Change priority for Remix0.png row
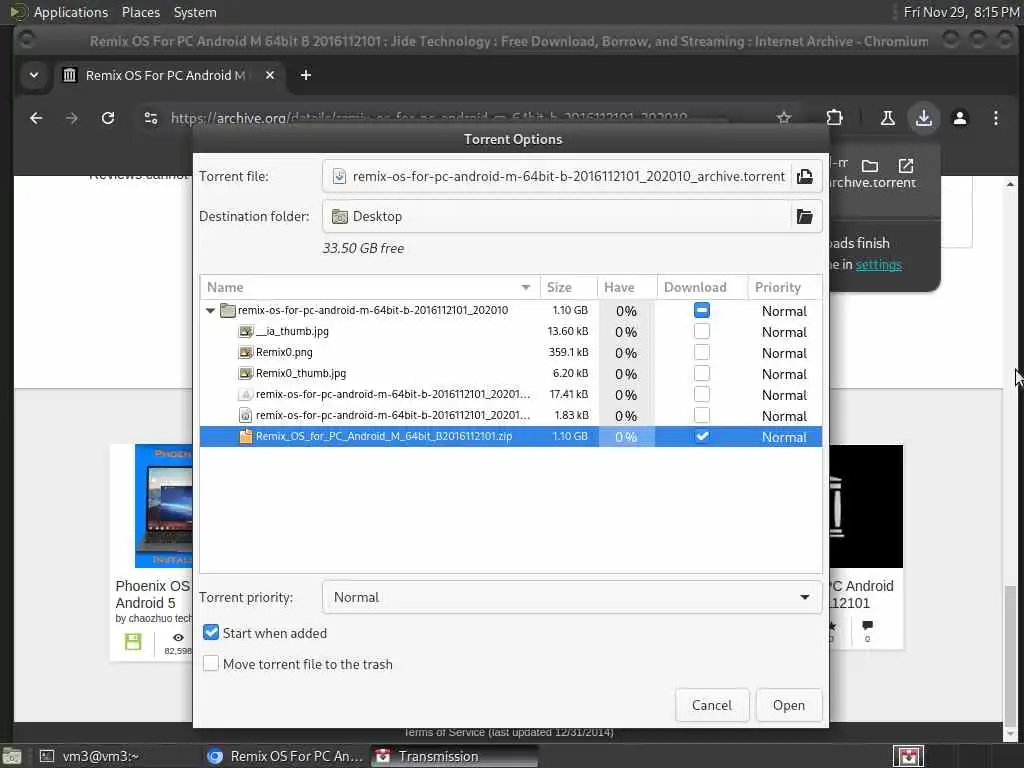Screen dimensions: 1024x768 point(784,353)
